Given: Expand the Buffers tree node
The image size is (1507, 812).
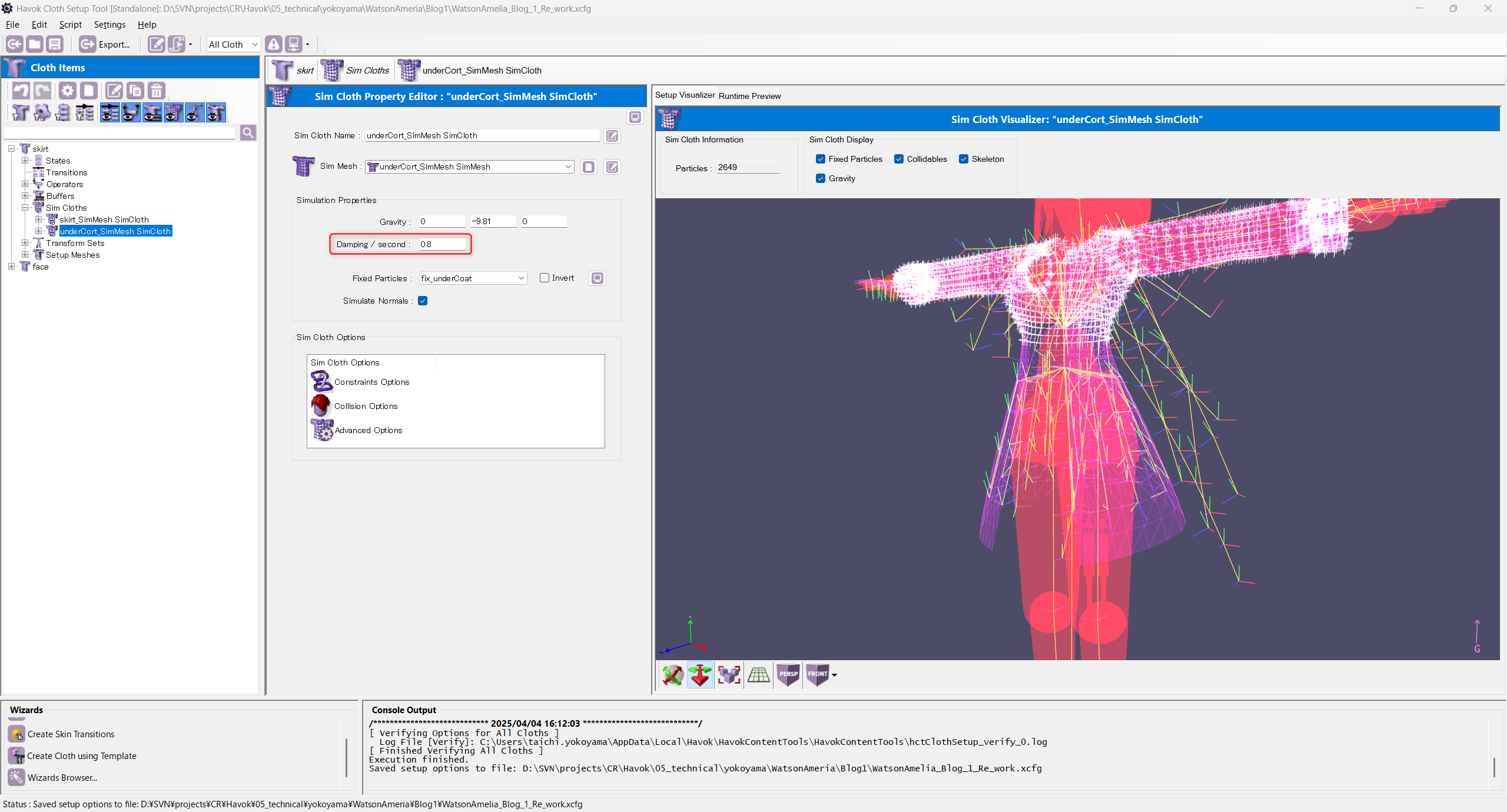Looking at the screenshot, I should [x=25, y=196].
